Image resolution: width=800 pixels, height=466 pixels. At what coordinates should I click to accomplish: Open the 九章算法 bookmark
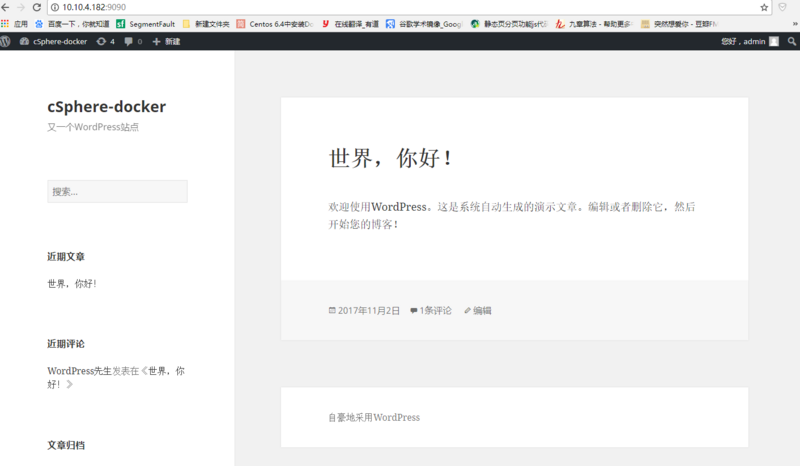[594, 24]
